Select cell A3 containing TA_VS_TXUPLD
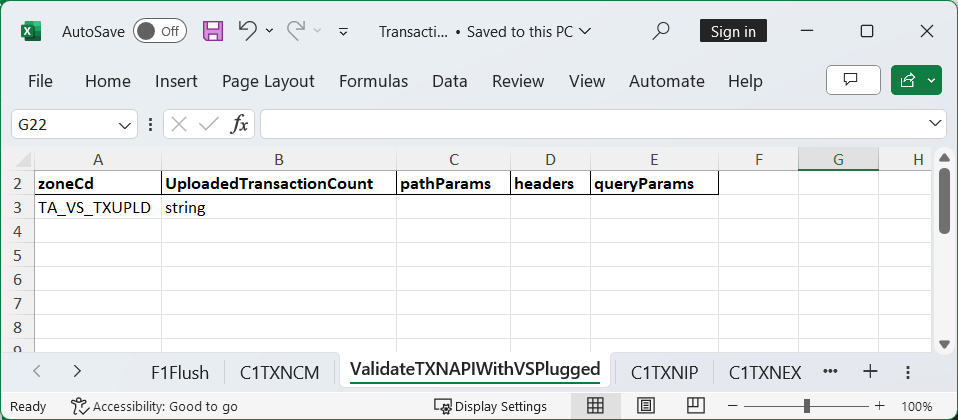The height and width of the screenshot is (420, 958). tap(97, 208)
